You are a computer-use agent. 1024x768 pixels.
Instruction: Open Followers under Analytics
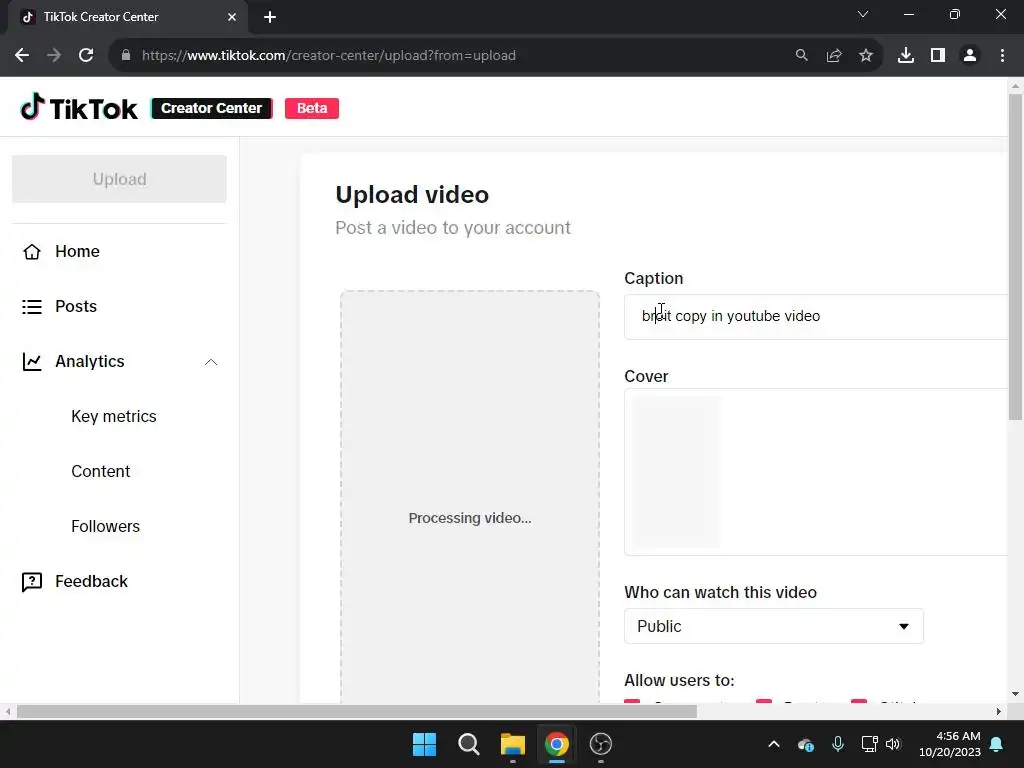click(105, 526)
